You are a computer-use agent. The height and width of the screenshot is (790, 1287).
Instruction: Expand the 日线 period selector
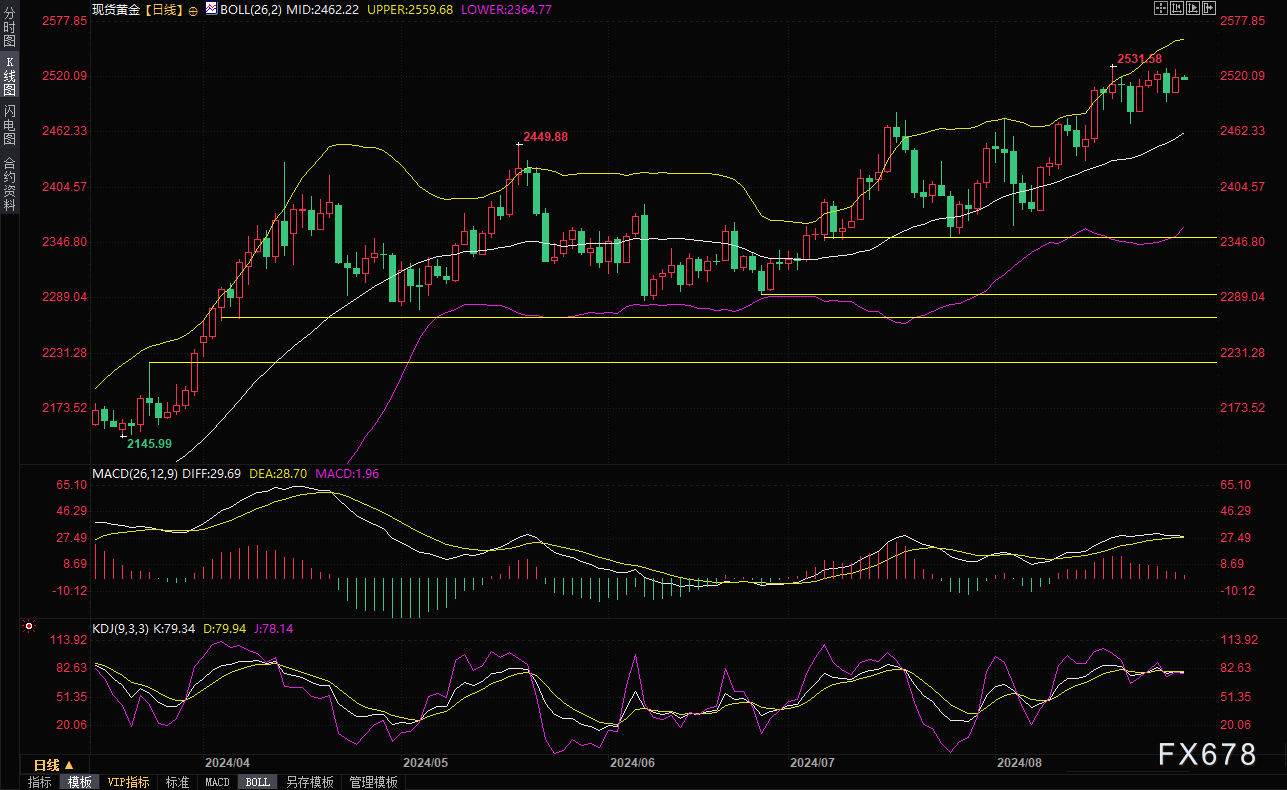coord(55,765)
